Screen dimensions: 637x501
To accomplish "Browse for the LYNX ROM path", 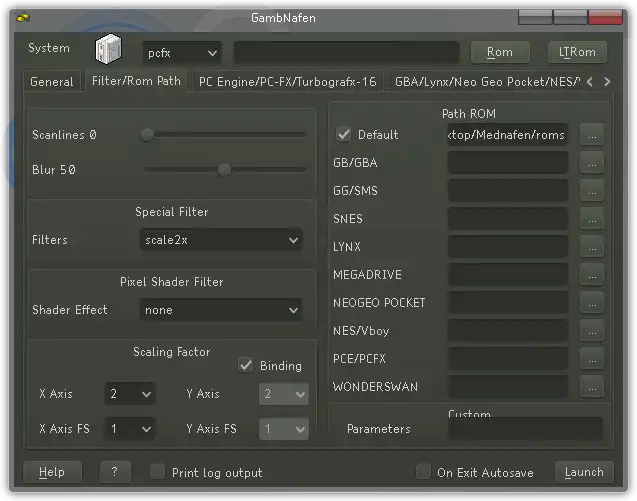I will (x=592, y=247).
